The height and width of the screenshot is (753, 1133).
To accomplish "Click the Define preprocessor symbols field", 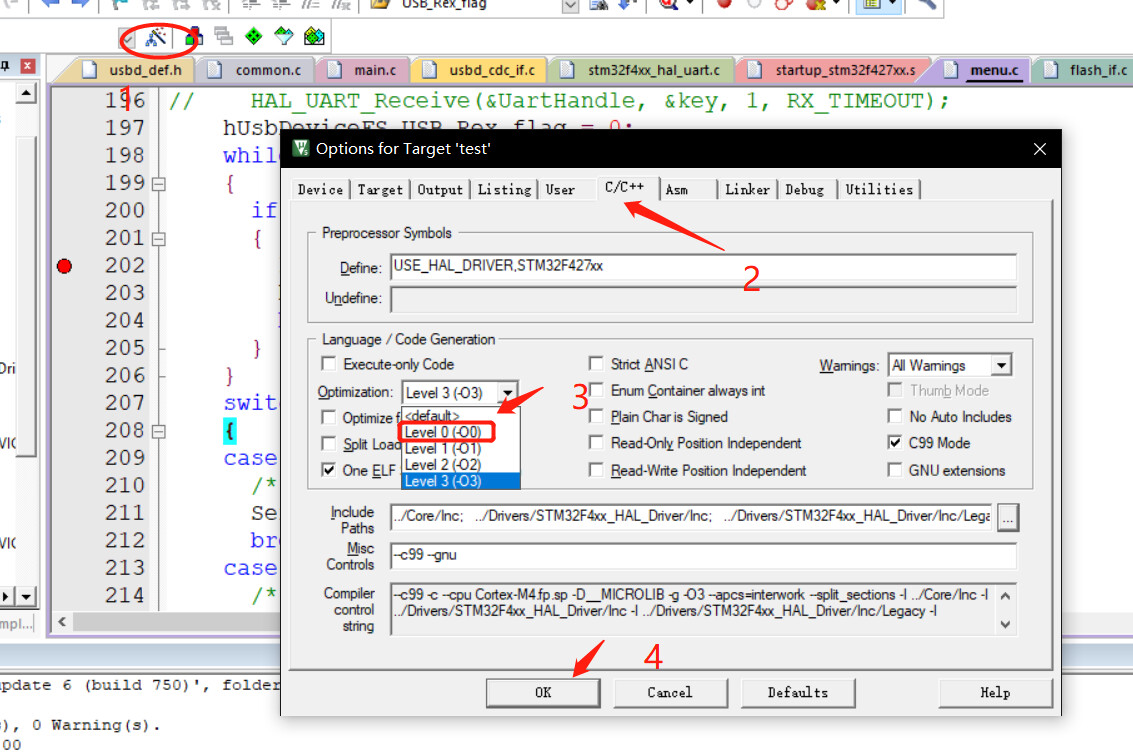I will coord(703,266).
